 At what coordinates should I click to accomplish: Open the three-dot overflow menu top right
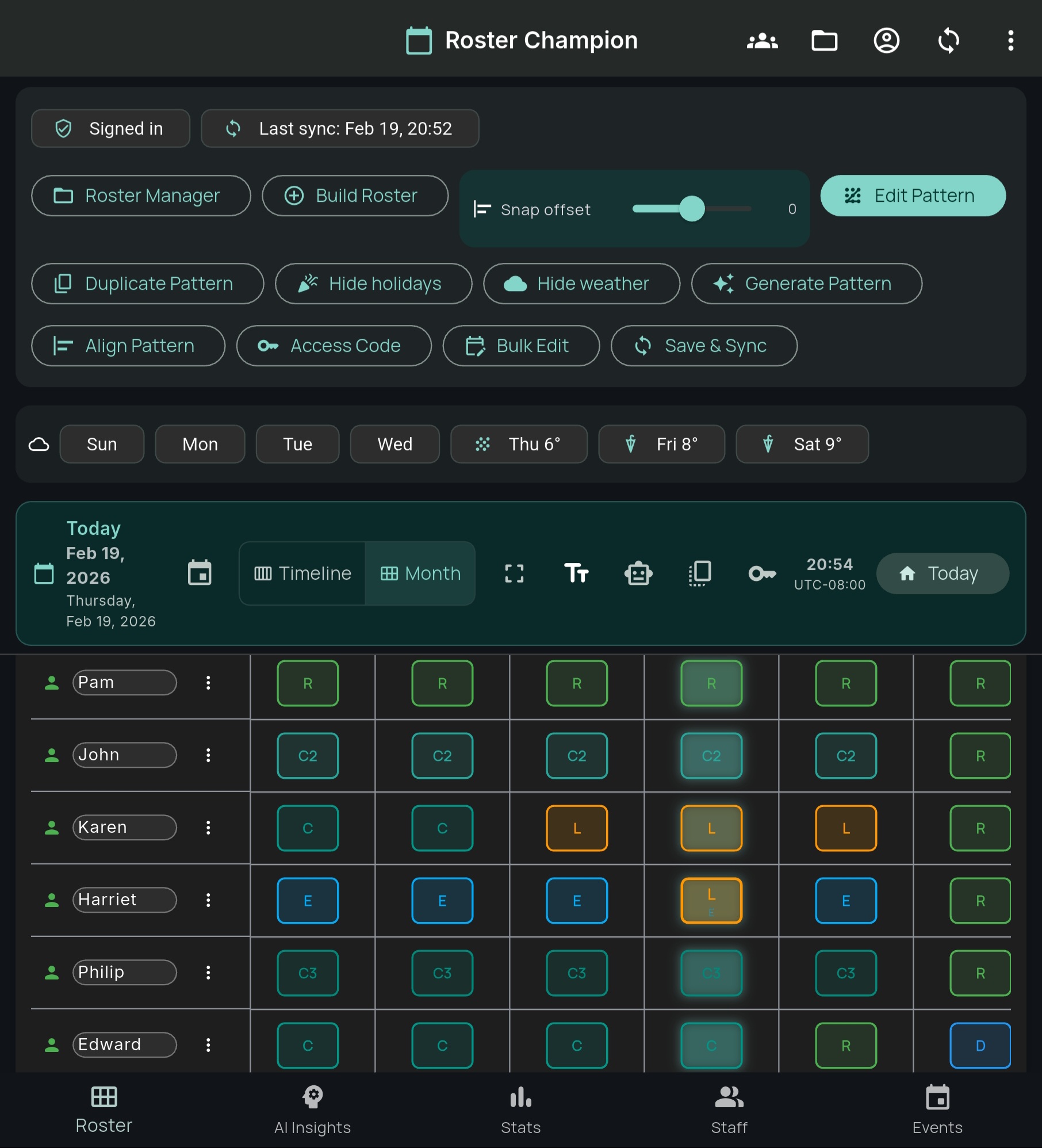pos(1010,40)
